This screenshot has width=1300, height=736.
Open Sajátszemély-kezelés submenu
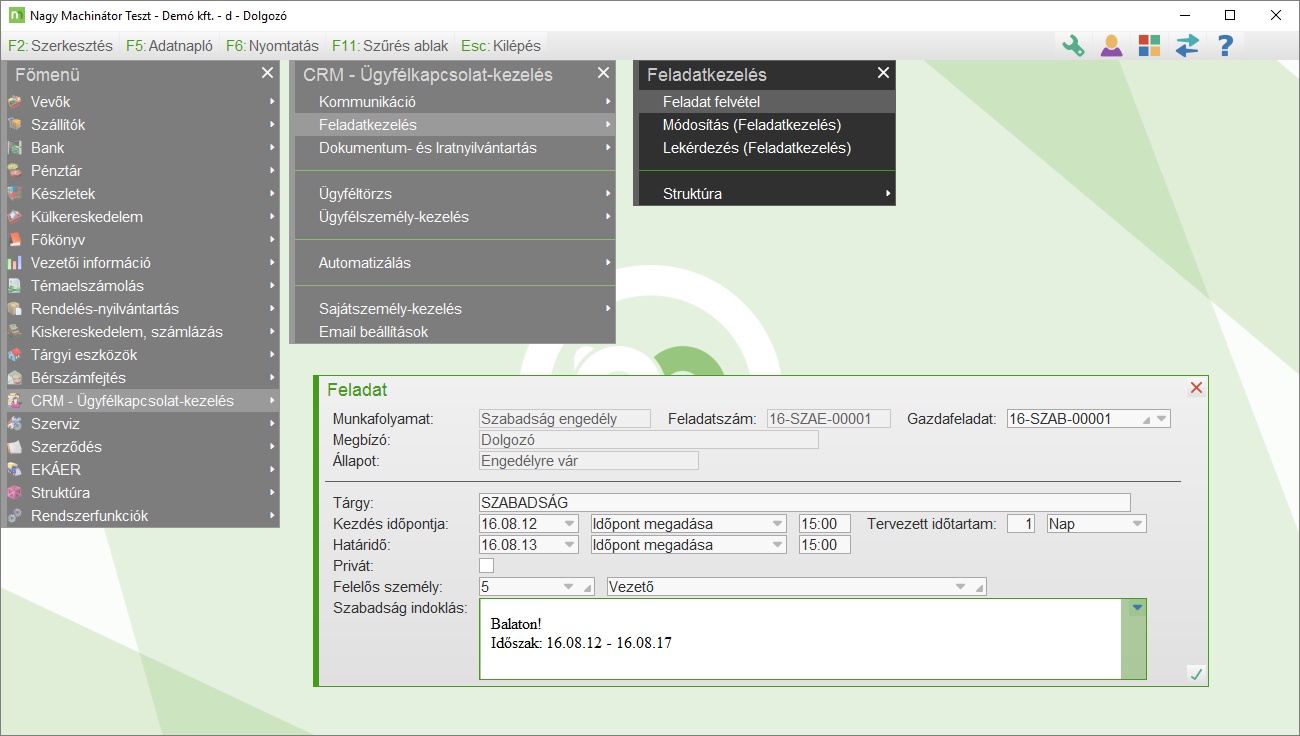pos(455,309)
